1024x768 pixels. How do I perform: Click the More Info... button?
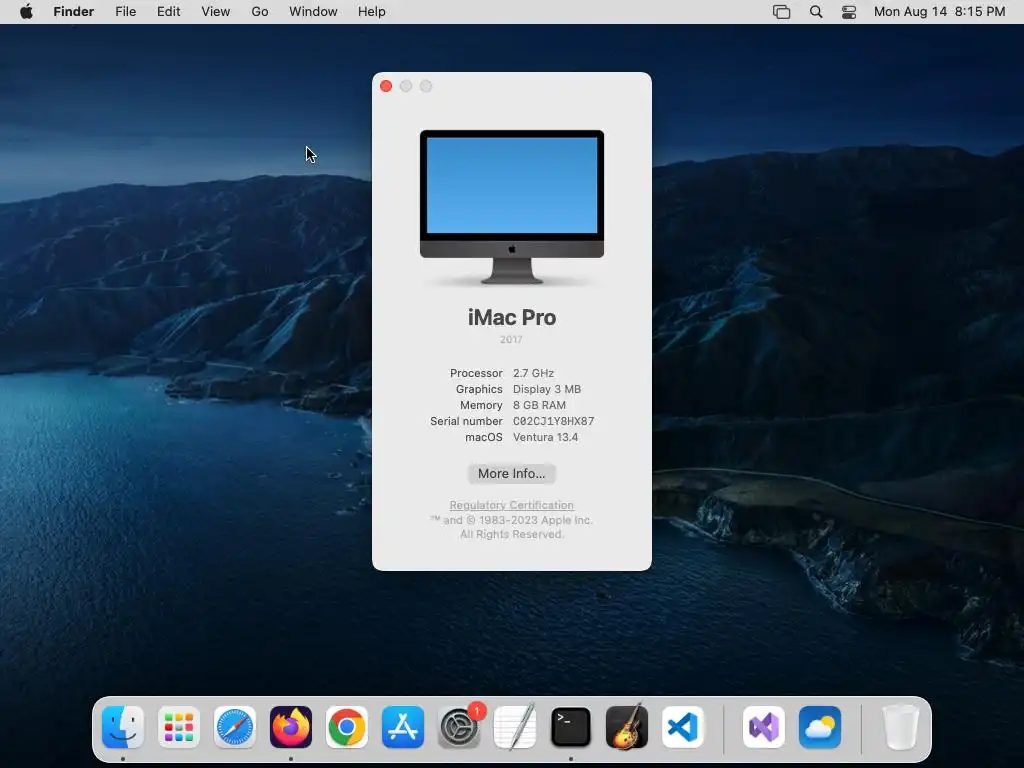pyautogui.click(x=511, y=473)
